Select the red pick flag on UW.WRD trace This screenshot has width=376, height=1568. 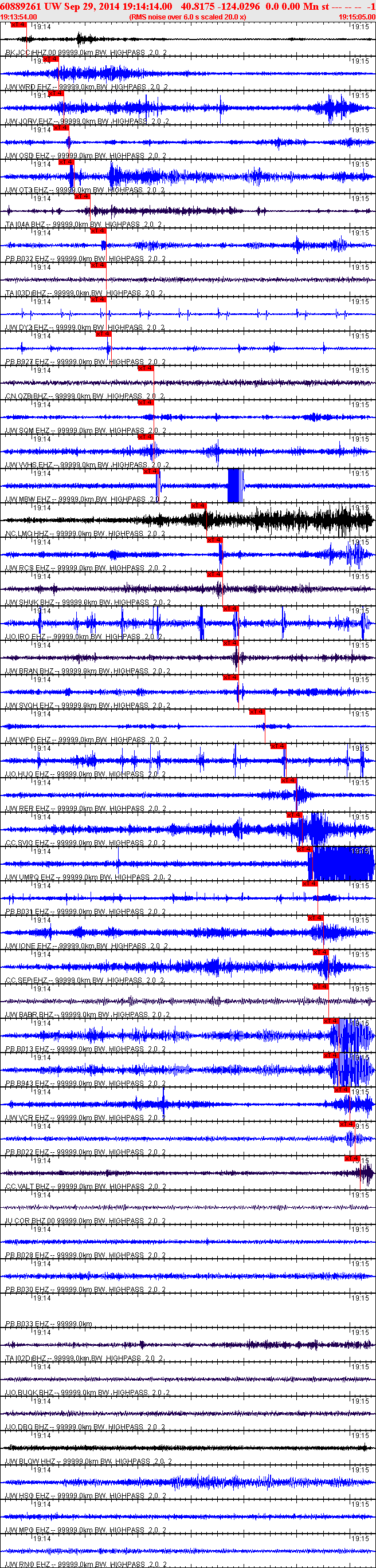50,59
